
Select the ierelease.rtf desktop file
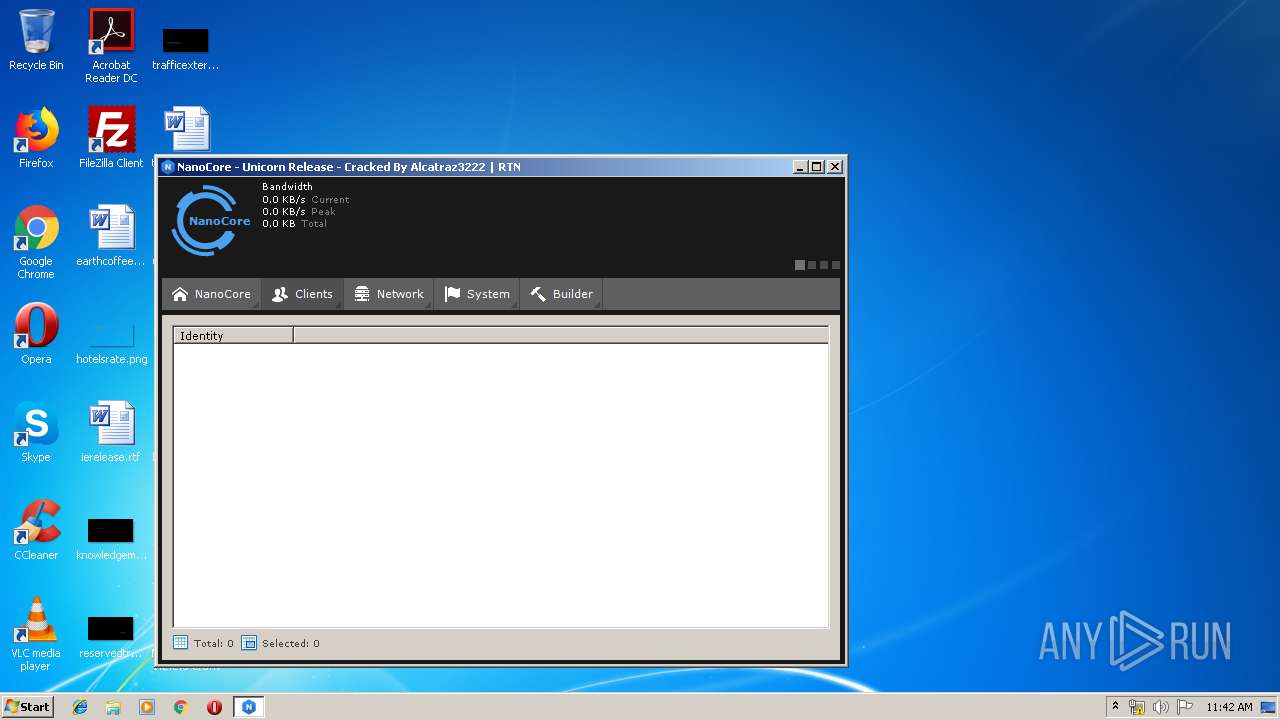point(111,432)
